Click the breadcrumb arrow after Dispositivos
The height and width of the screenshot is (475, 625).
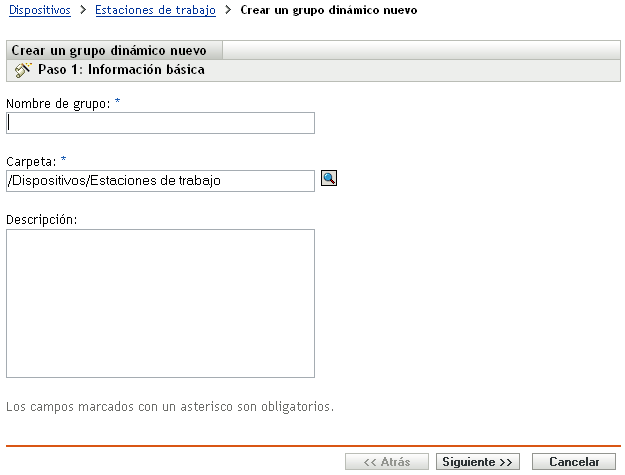click(x=83, y=10)
